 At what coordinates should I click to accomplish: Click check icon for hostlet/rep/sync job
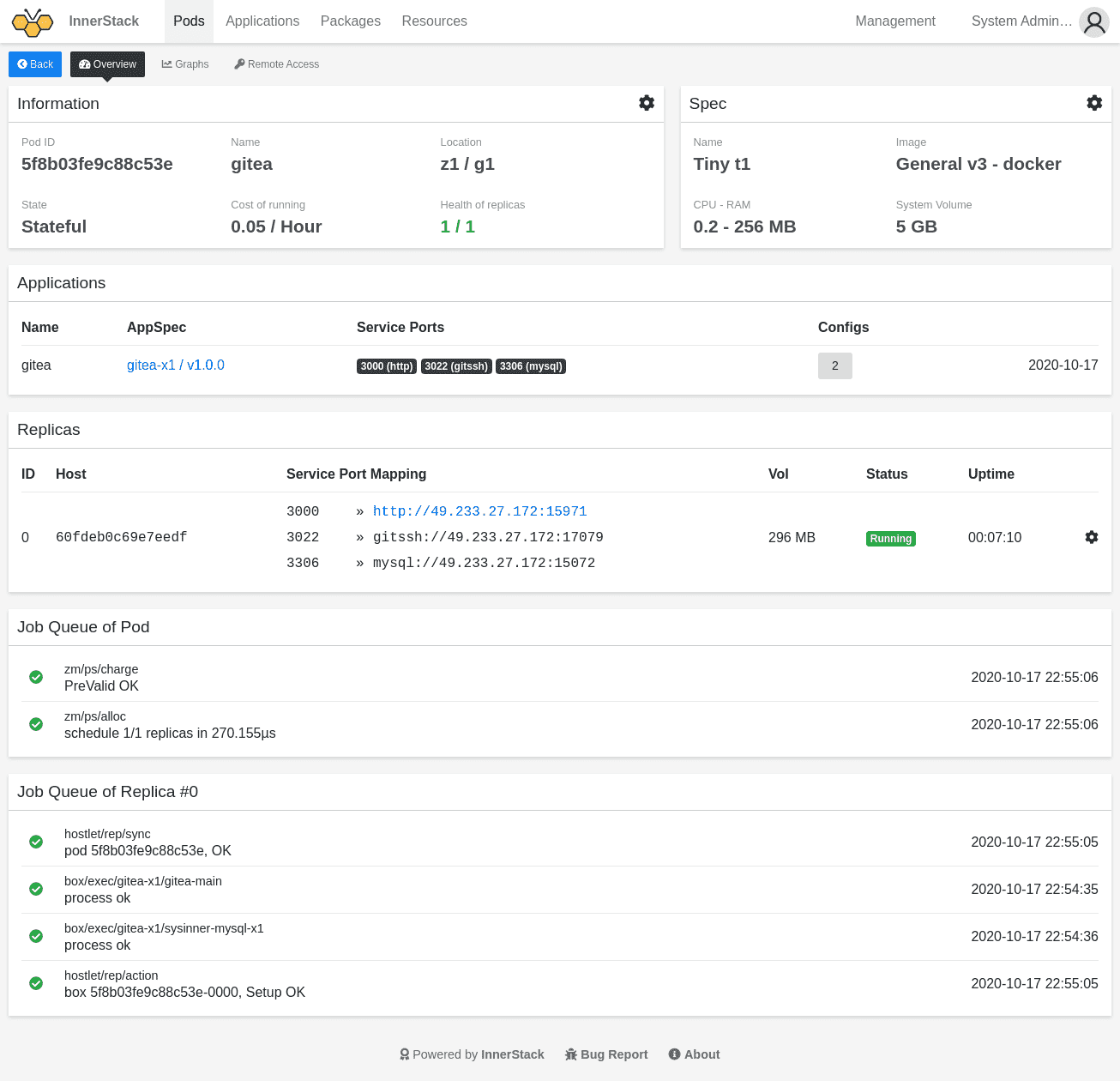36,842
